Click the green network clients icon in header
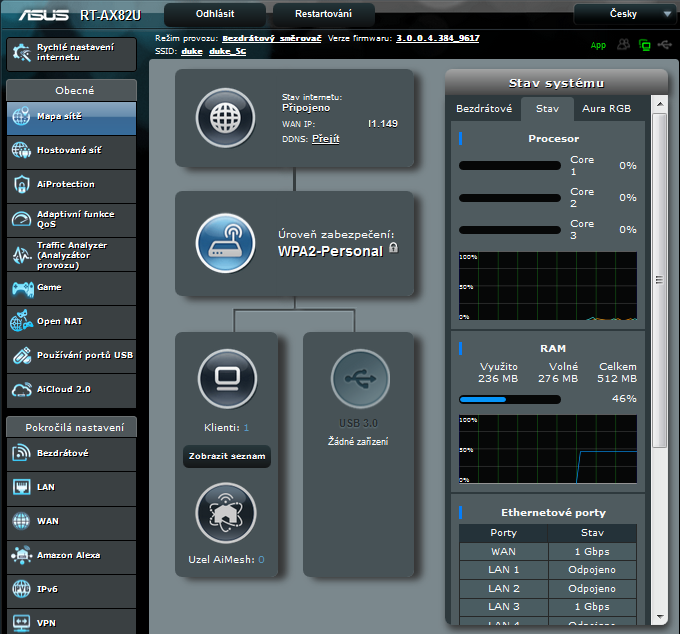 coord(645,45)
